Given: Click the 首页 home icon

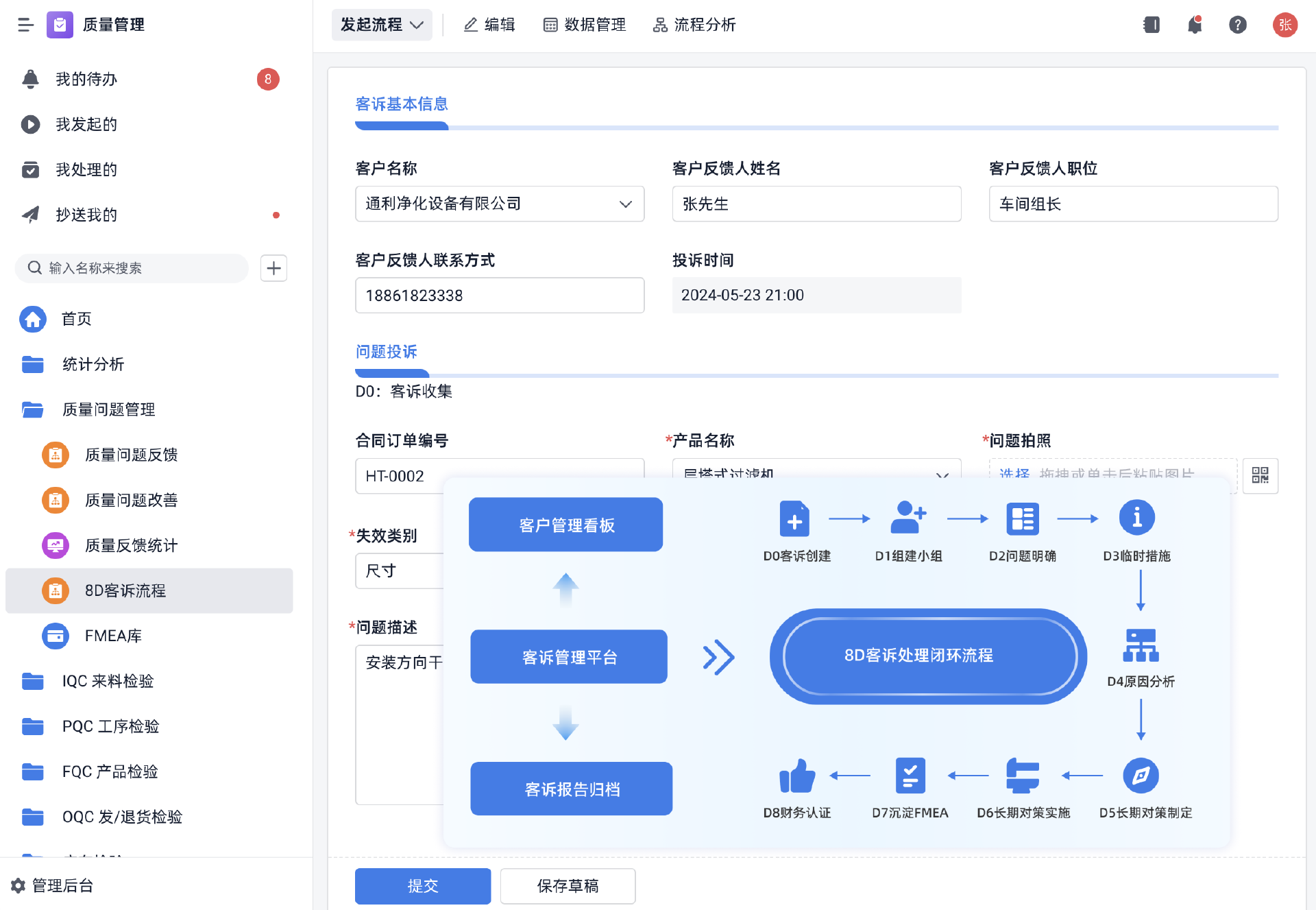Looking at the screenshot, I should point(33,319).
